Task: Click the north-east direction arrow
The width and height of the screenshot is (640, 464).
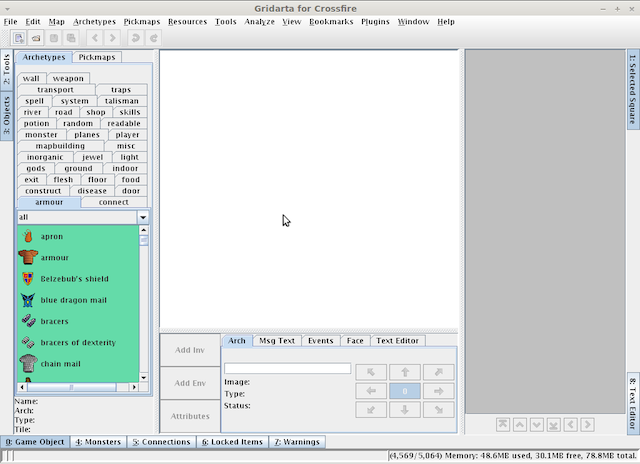Action: point(439,372)
